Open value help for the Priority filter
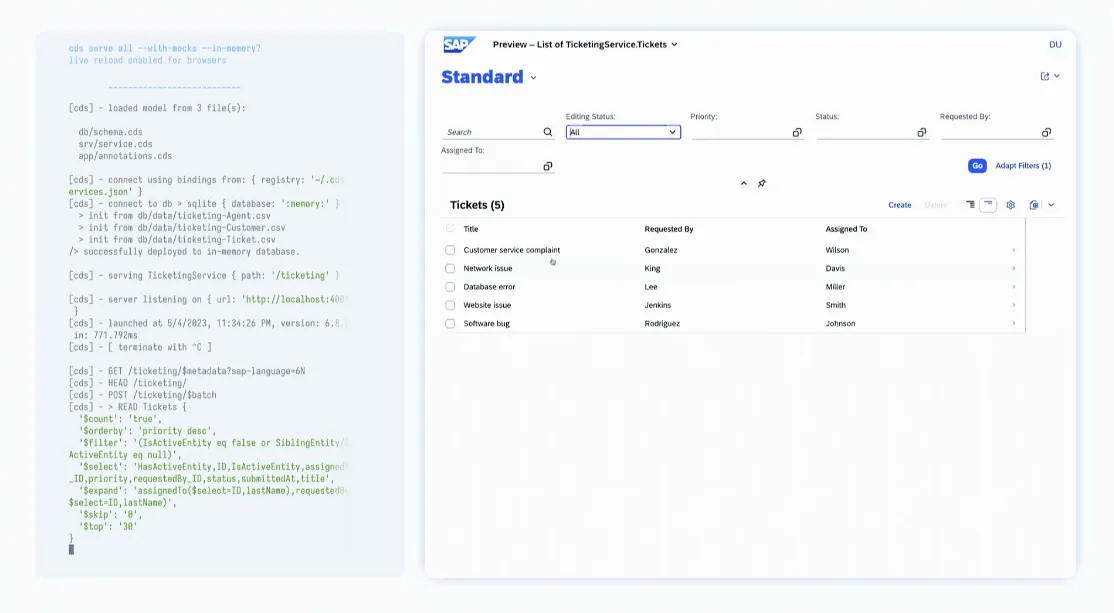The width and height of the screenshot is (1114, 613). [797, 132]
